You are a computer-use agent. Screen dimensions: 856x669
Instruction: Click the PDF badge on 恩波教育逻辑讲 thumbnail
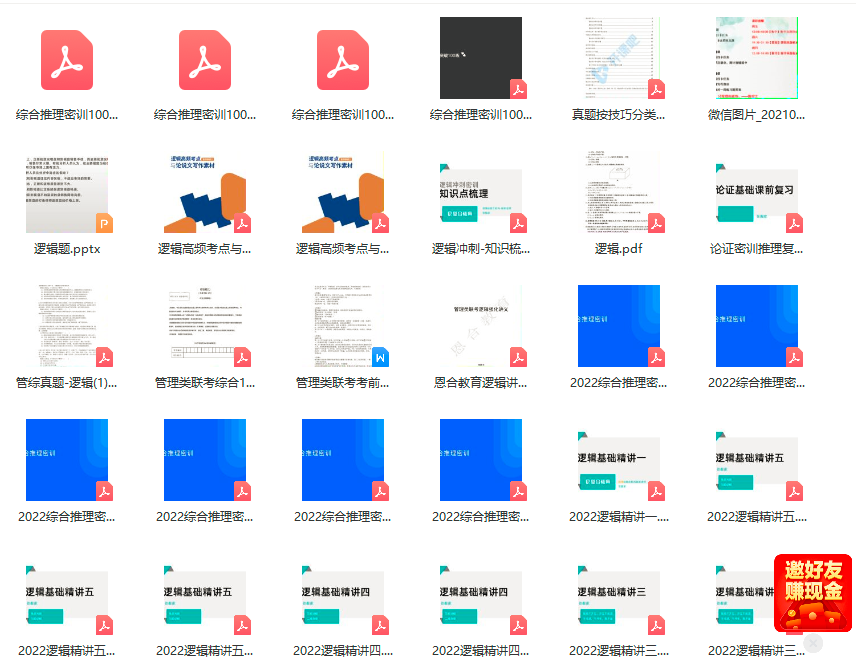(517, 356)
